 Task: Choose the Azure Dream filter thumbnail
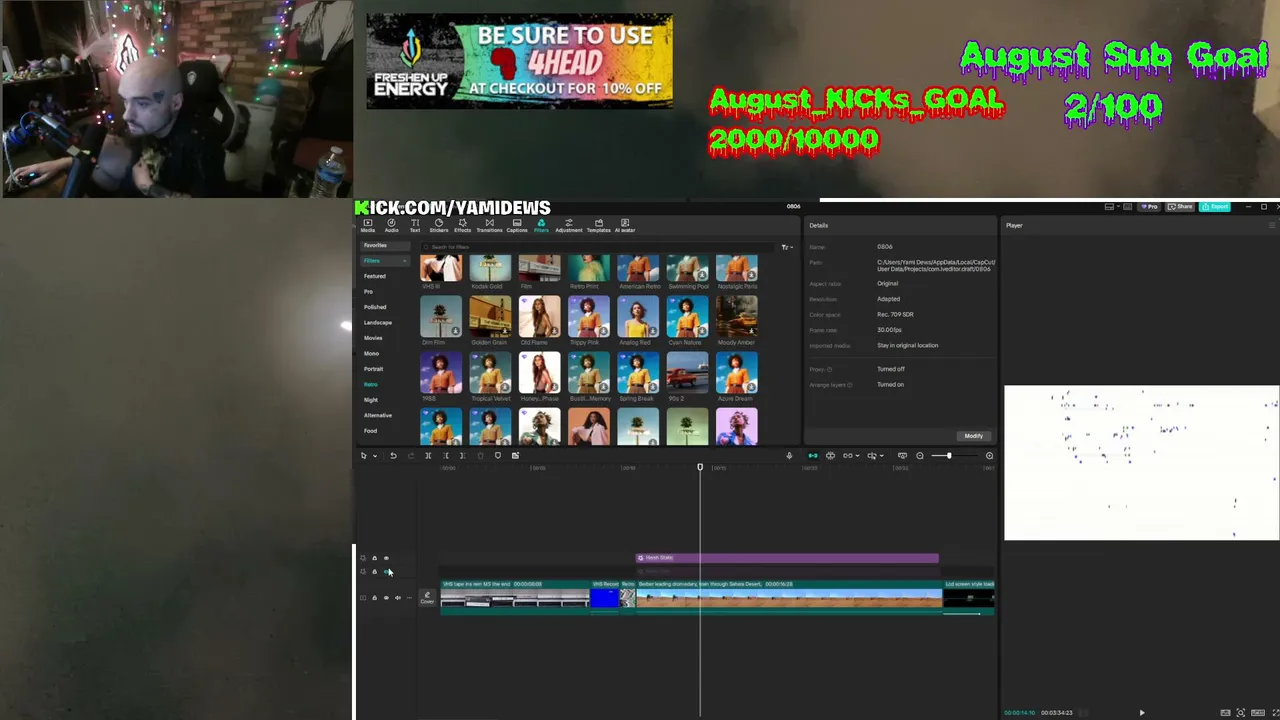[736, 373]
